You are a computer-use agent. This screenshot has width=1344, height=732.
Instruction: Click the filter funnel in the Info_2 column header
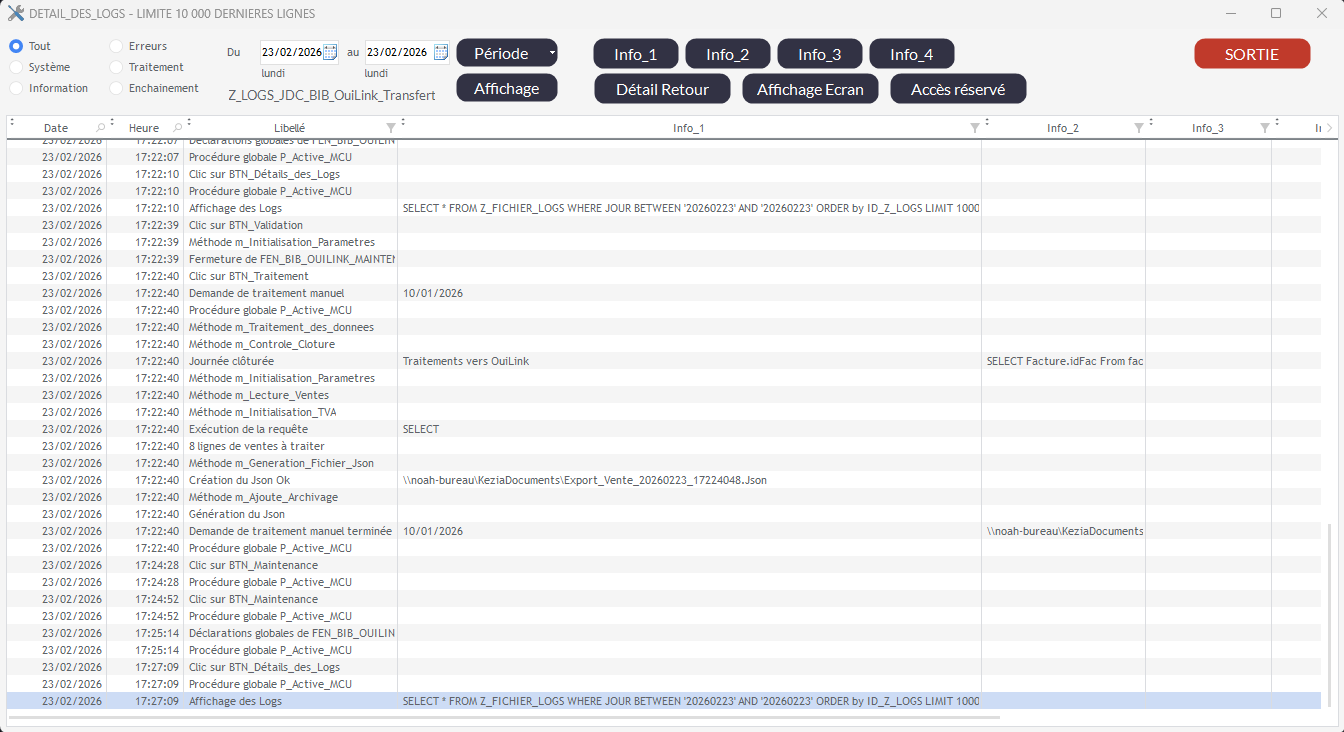pos(1139,128)
